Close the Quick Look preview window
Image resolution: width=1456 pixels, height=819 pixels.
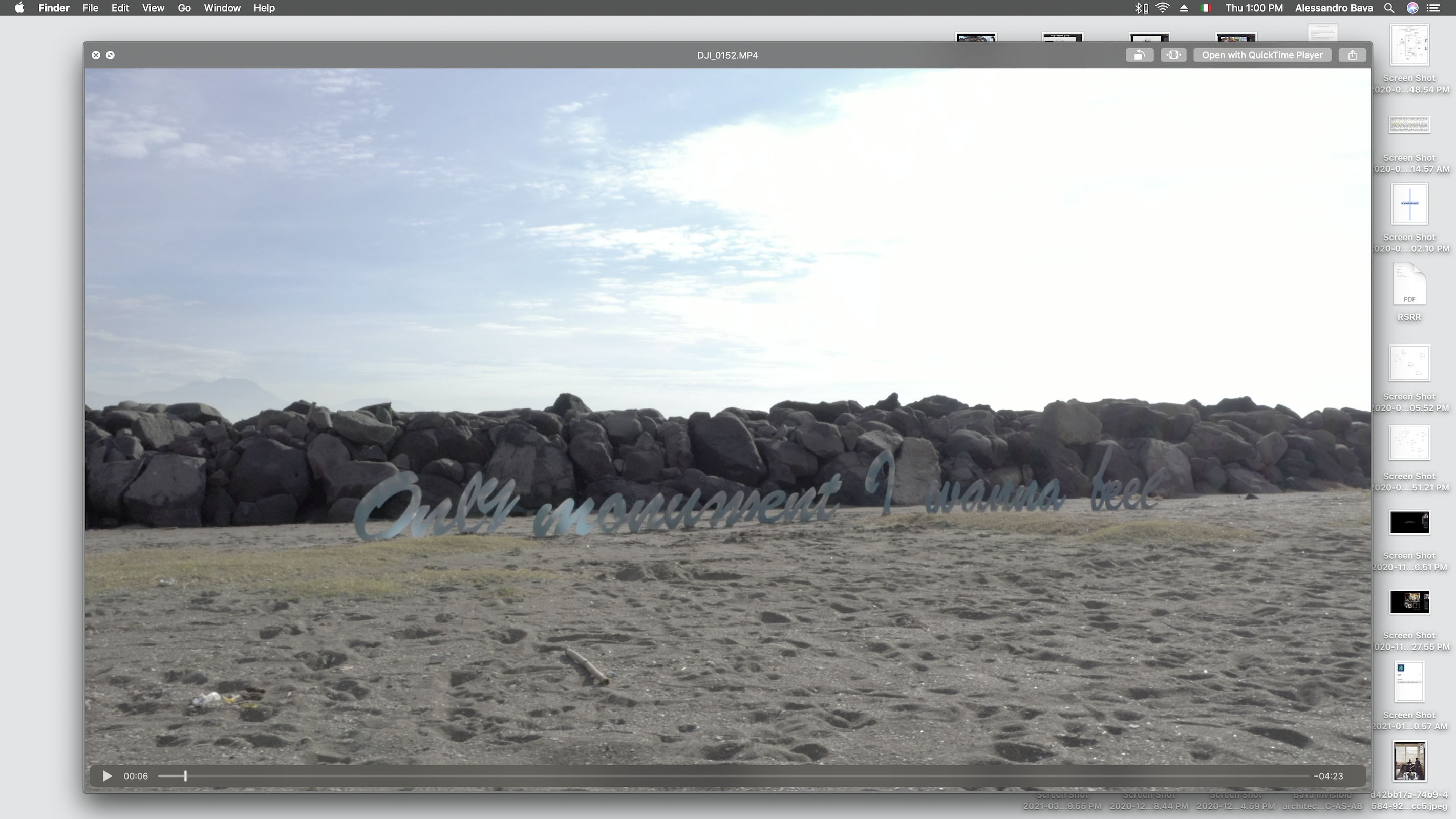96,55
